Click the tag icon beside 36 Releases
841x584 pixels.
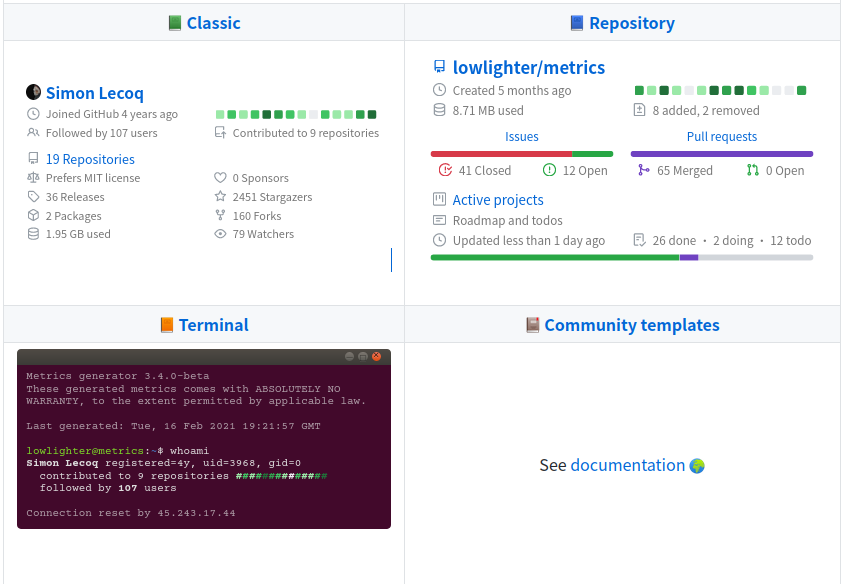(x=33, y=197)
